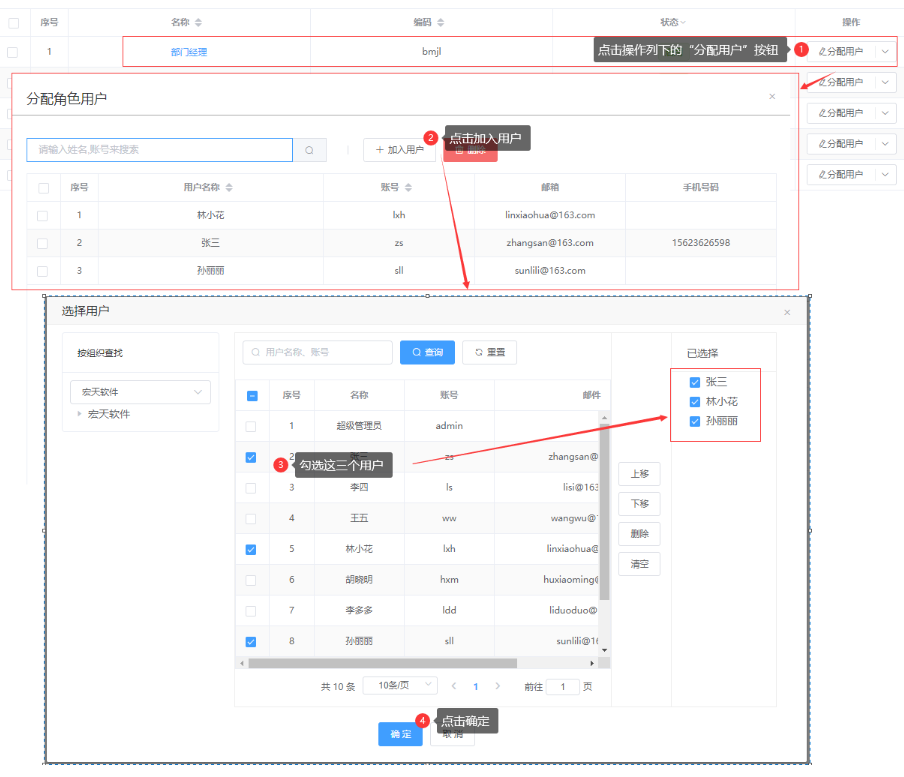The height and width of the screenshot is (777, 904).
Task: Go to the previous page arrow
Action: tap(454, 686)
